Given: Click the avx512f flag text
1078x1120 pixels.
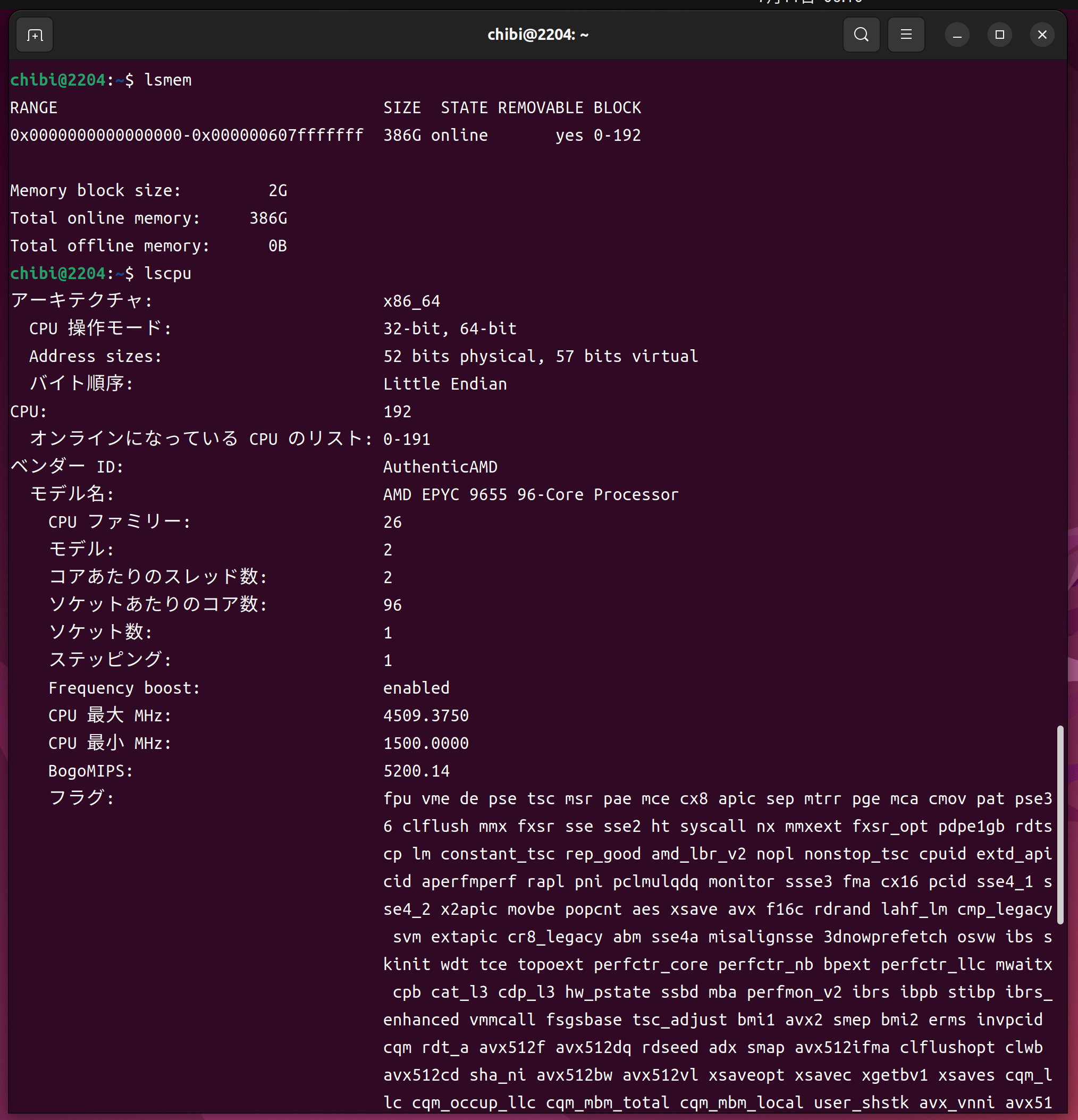Looking at the screenshot, I should point(512,1047).
